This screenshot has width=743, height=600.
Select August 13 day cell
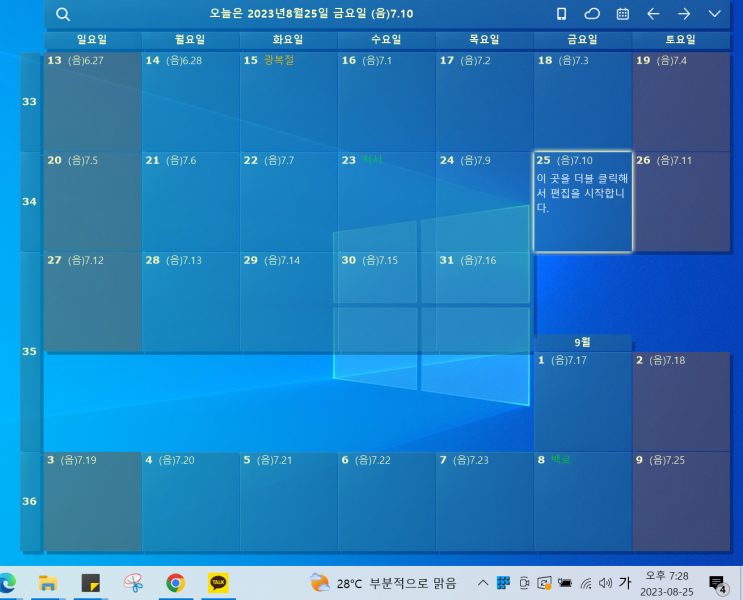click(92, 101)
